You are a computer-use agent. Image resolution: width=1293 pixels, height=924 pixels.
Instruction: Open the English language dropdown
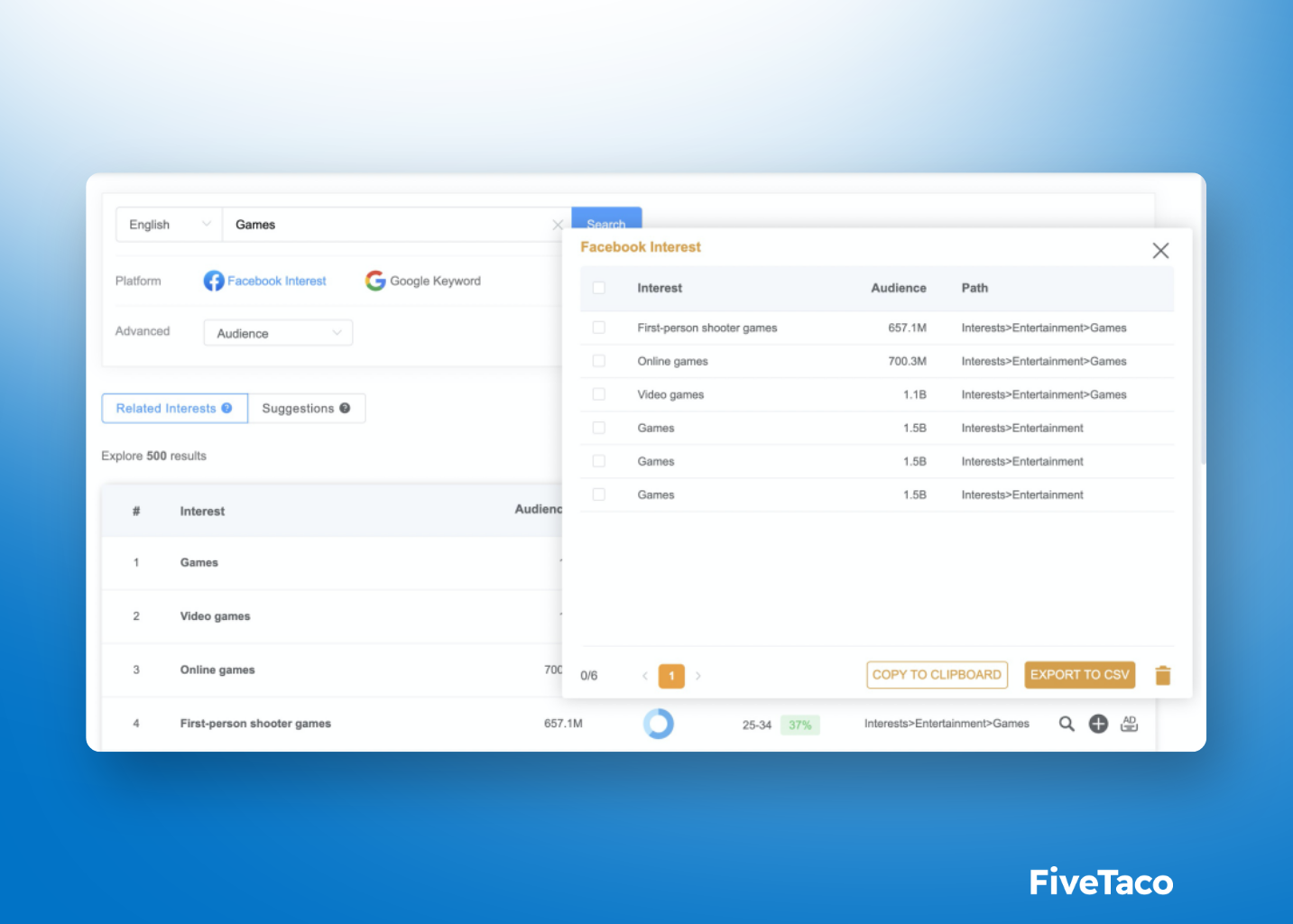tap(169, 225)
